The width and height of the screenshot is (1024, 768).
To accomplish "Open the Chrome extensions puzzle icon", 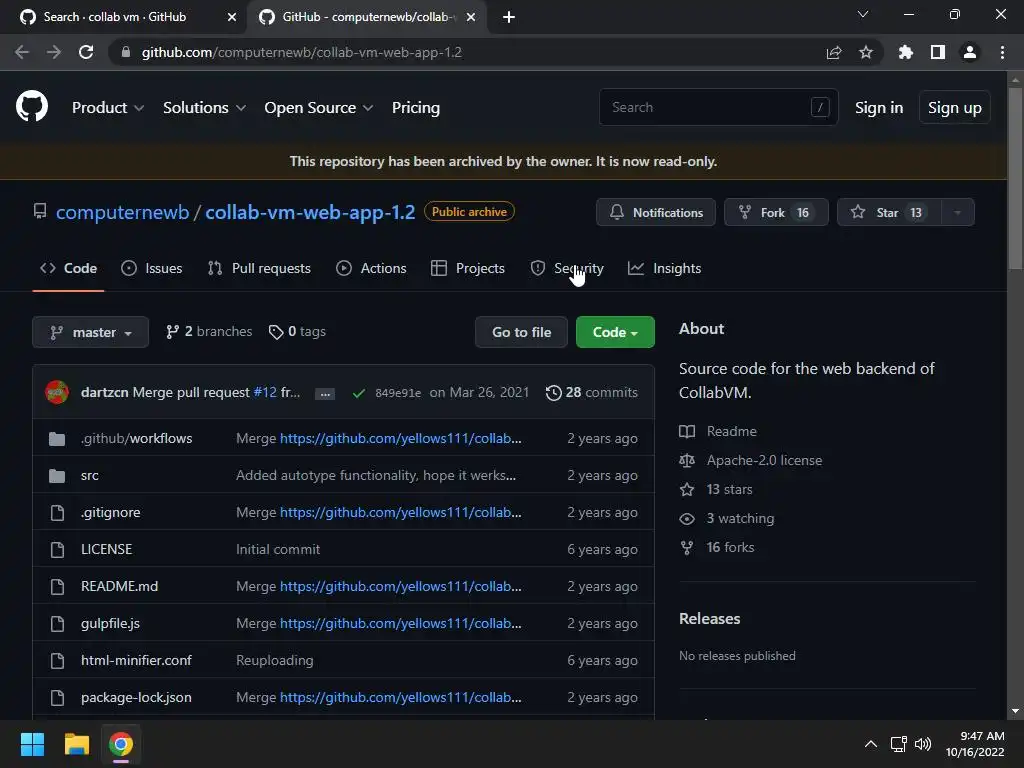I will [905, 52].
